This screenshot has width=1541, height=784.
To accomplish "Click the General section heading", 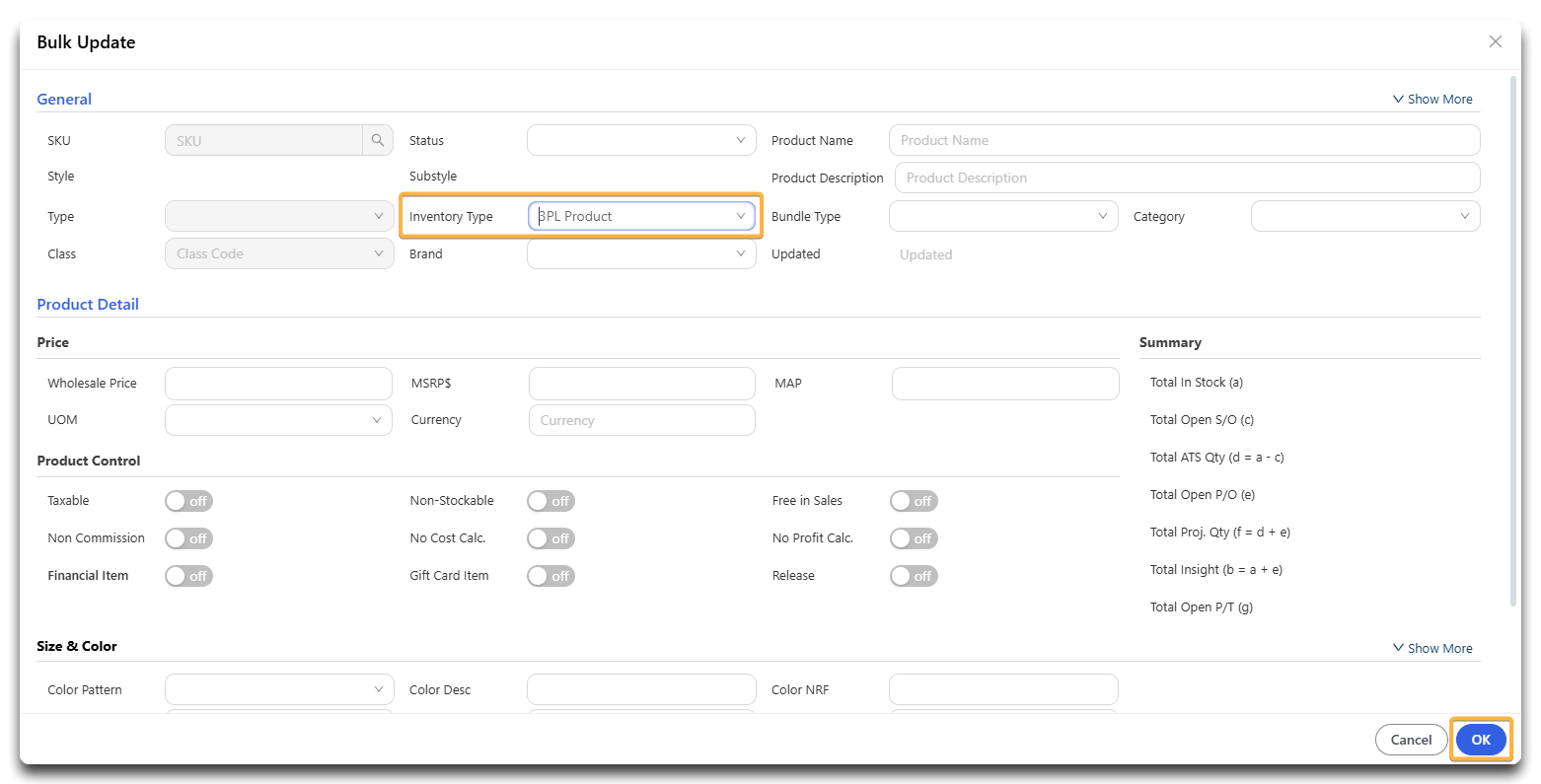I will pyautogui.click(x=64, y=99).
